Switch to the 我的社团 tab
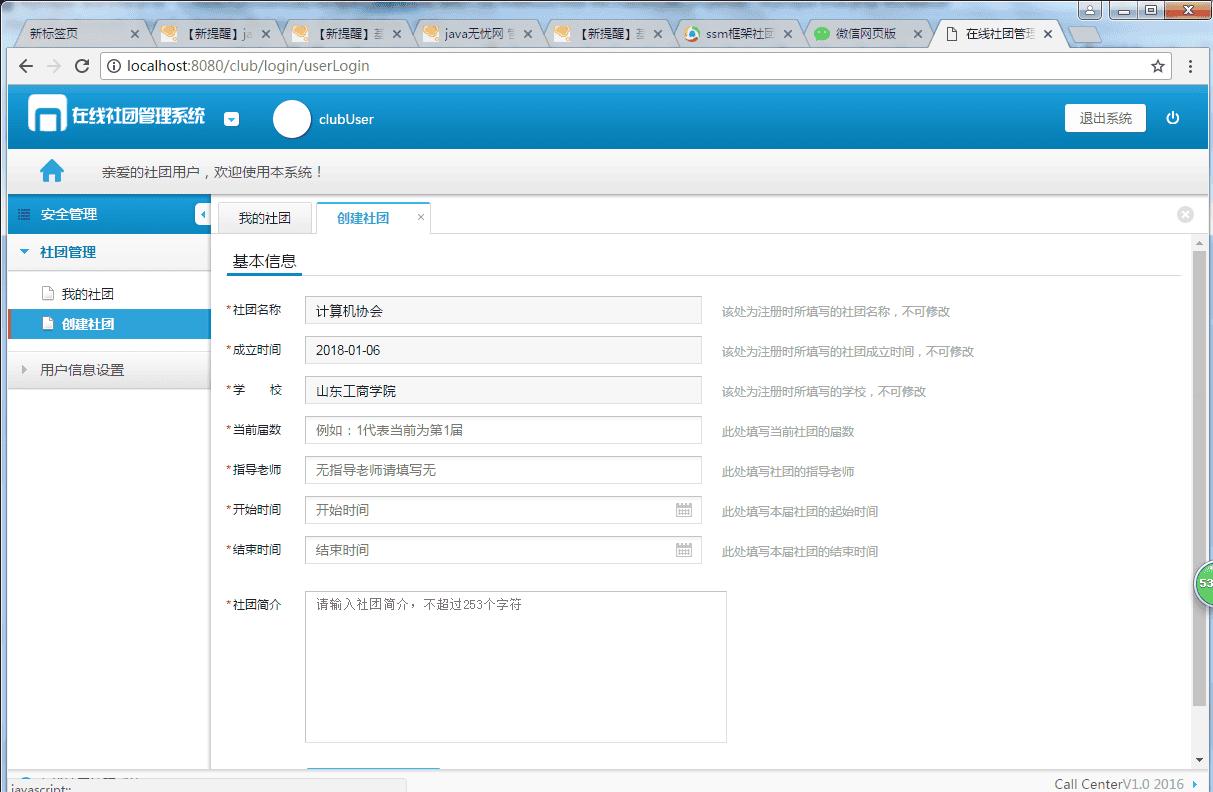This screenshot has width=1213, height=792. (264, 218)
